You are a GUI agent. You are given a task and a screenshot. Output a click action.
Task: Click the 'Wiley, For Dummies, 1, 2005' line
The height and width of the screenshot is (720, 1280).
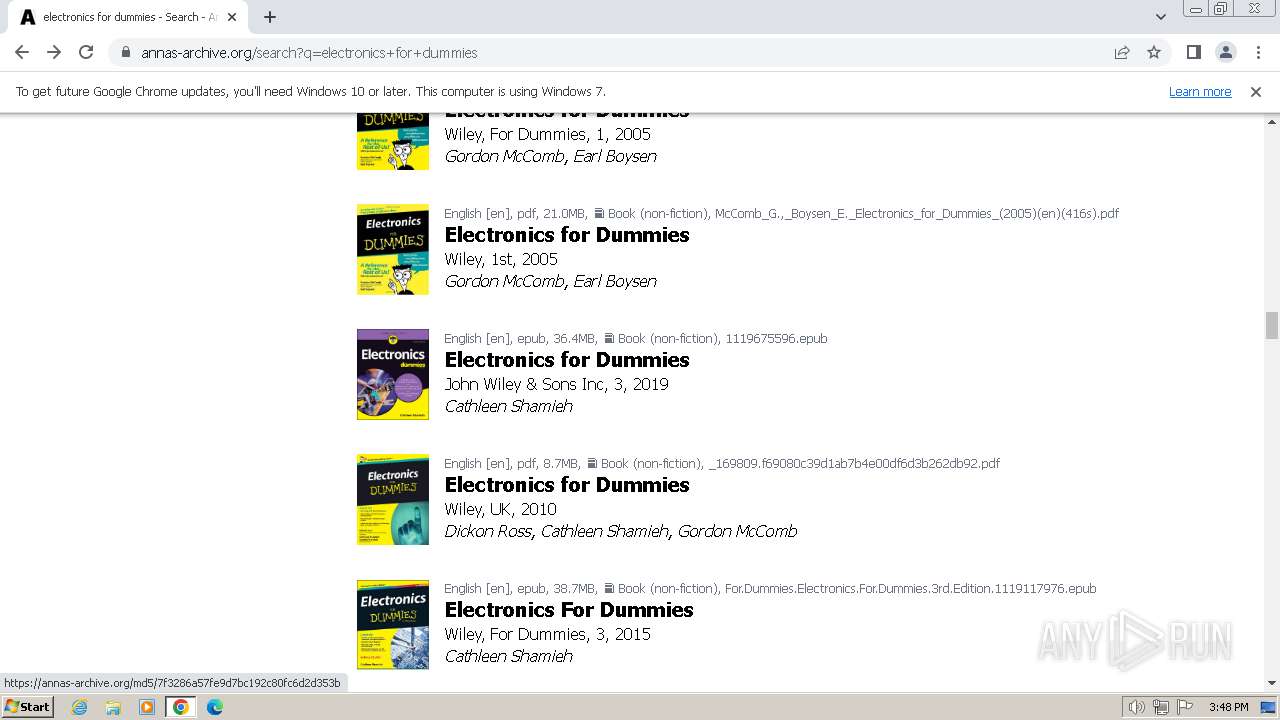(x=547, y=134)
